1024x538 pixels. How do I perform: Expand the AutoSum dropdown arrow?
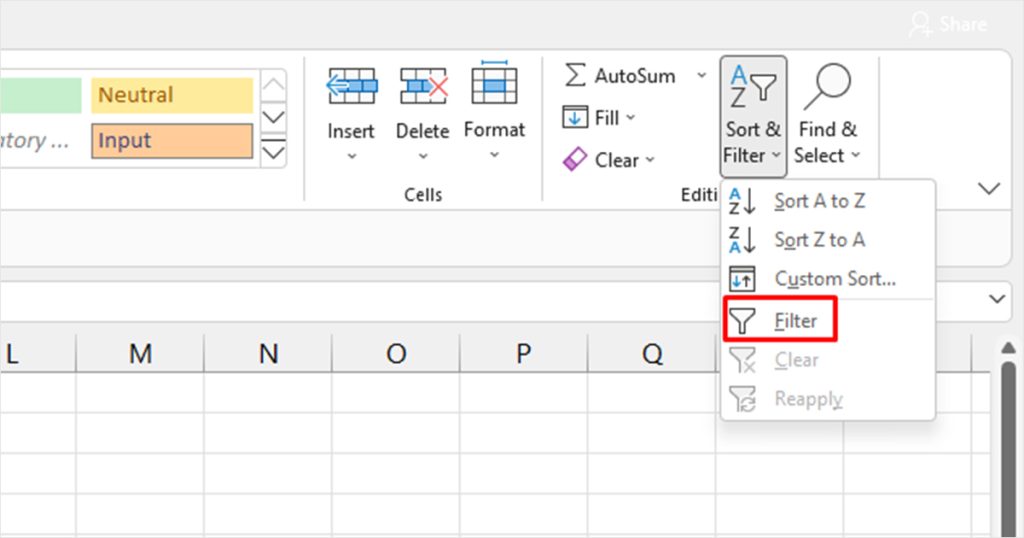701,76
